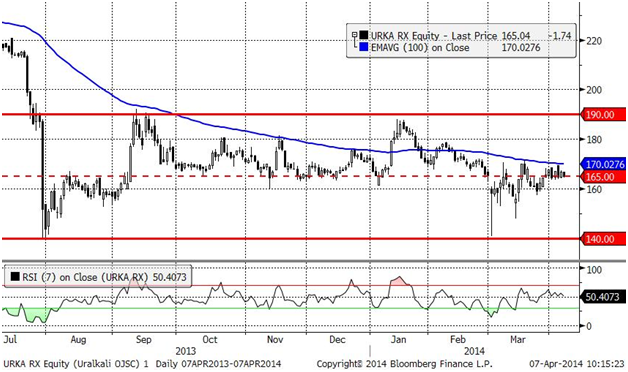Click the '2014' year axis label
The height and width of the screenshot is (372, 628).
[474, 351]
